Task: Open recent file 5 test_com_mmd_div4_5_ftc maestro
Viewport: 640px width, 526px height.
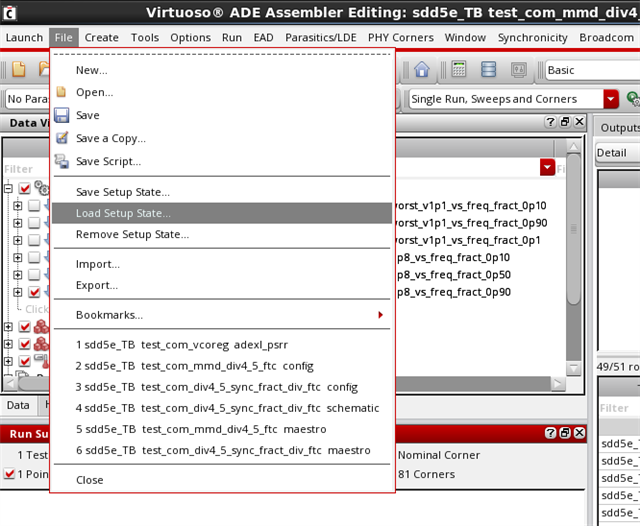Action: tap(222, 429)
